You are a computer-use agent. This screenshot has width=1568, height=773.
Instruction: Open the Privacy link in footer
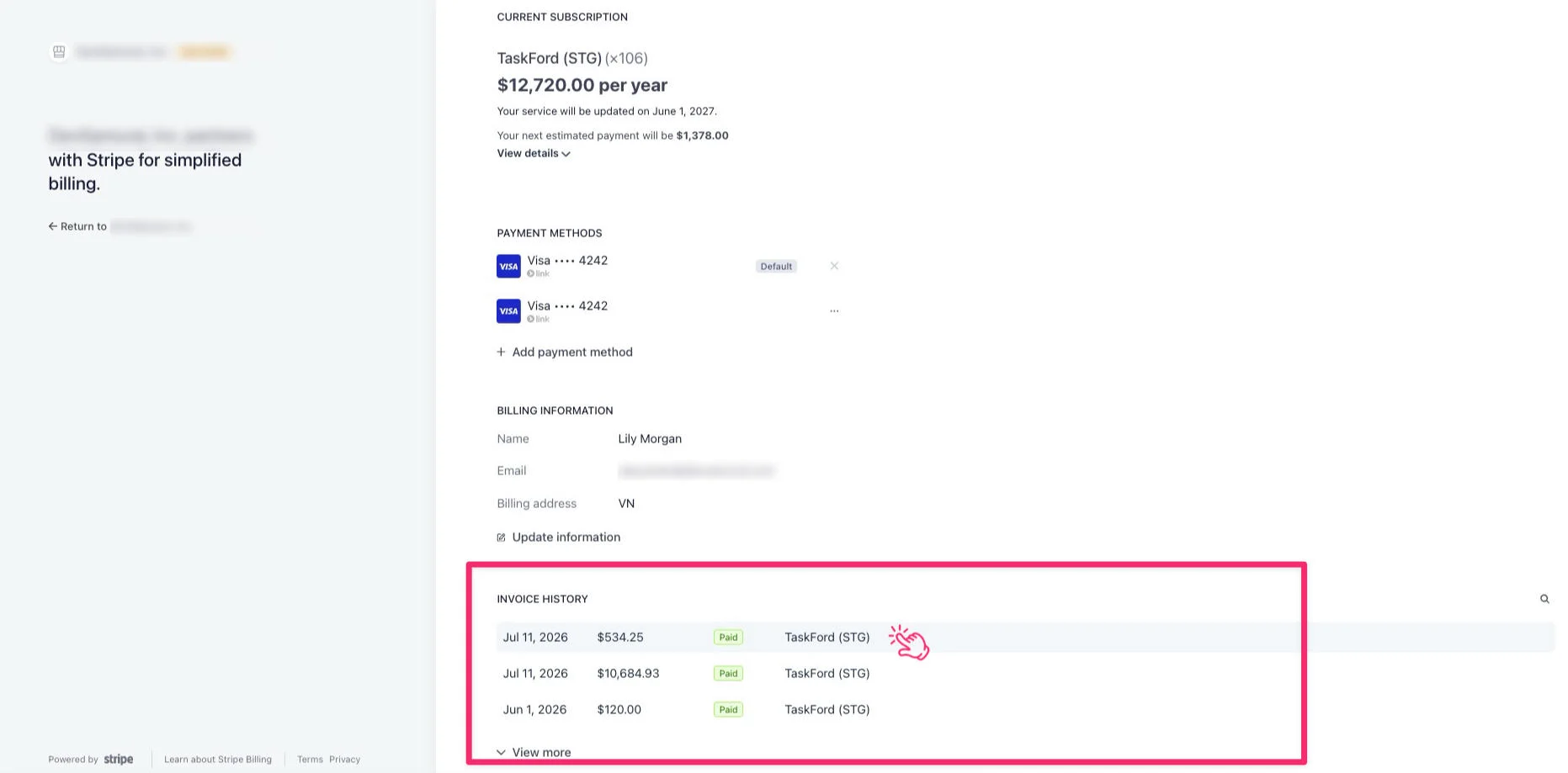pyautogui.click(x=344, y=760)
